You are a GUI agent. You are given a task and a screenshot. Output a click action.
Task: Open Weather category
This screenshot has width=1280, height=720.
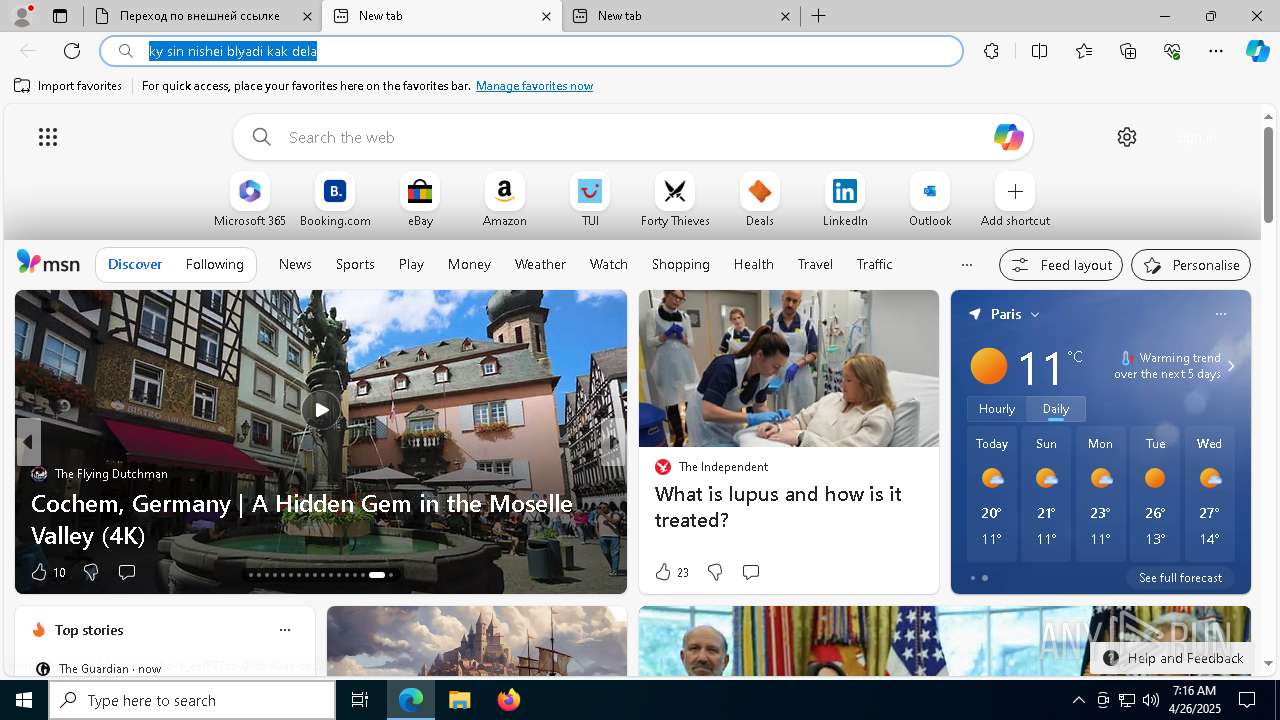[540, 264]
